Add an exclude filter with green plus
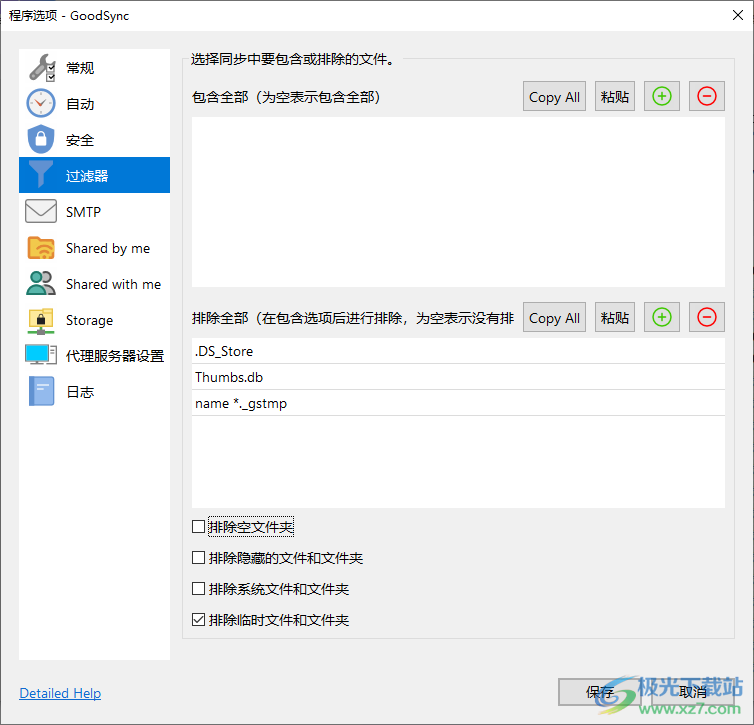754x725 pixels. pyautogui.click(x=662, y=317)
